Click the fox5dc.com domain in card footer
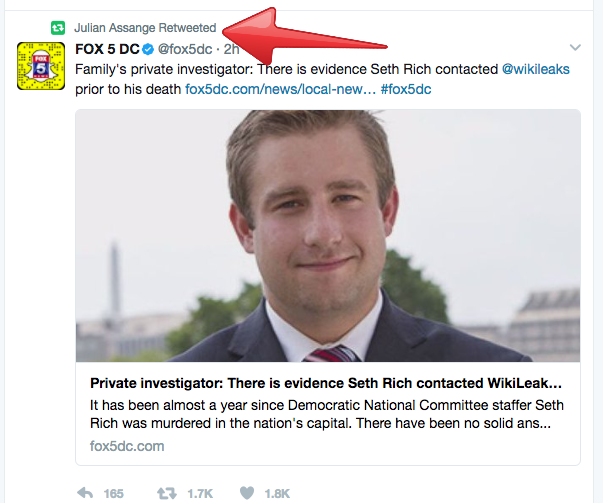The width and height of the screenshot is (603, 503). [127, 445]
